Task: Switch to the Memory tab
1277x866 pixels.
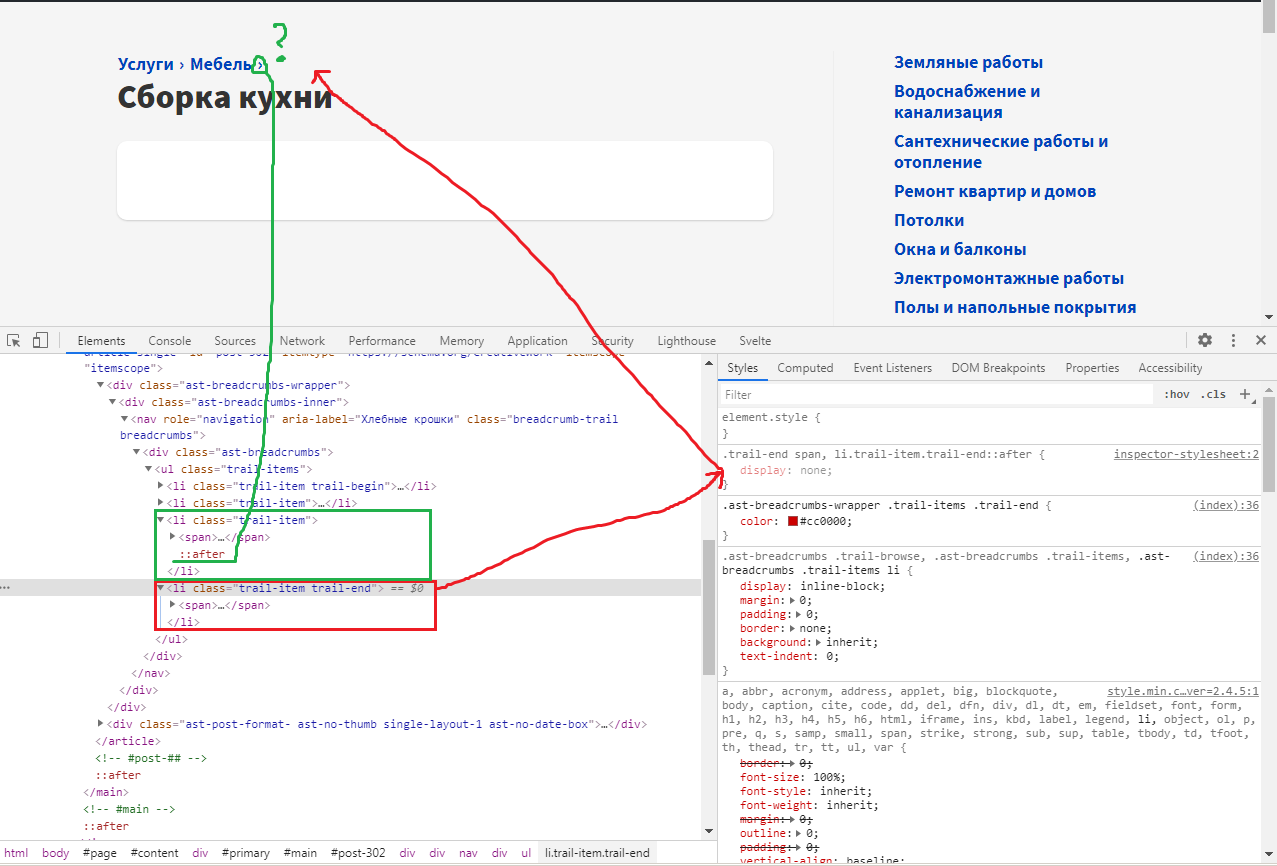Action: click(461, 340)
